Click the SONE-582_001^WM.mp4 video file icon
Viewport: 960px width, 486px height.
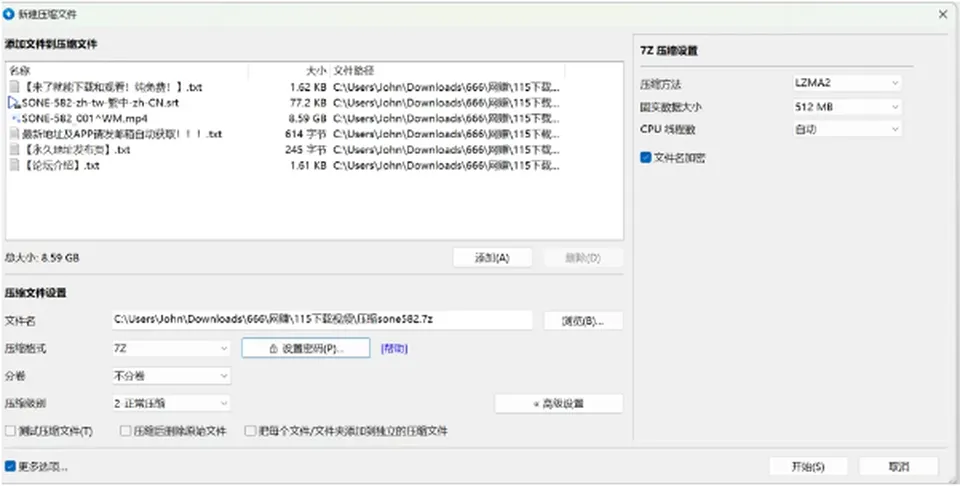coord(15,118)
